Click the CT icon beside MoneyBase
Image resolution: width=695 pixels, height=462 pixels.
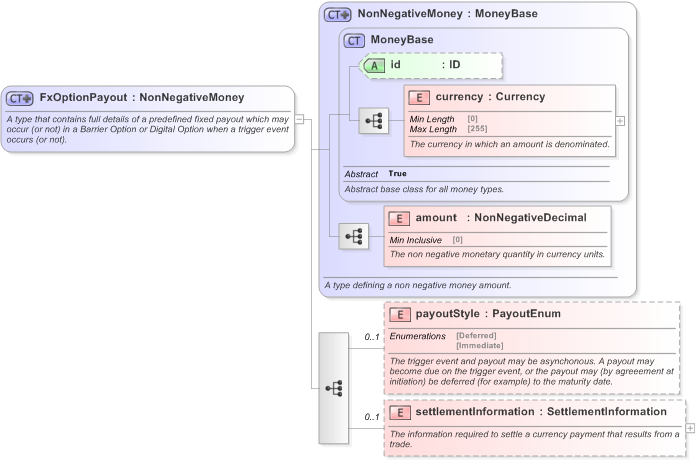(x=354, y=41)
